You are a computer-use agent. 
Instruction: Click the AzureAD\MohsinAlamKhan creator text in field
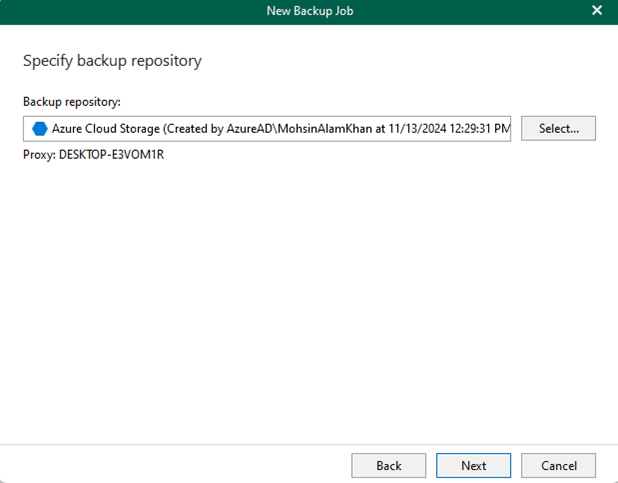tap(299, 129)
